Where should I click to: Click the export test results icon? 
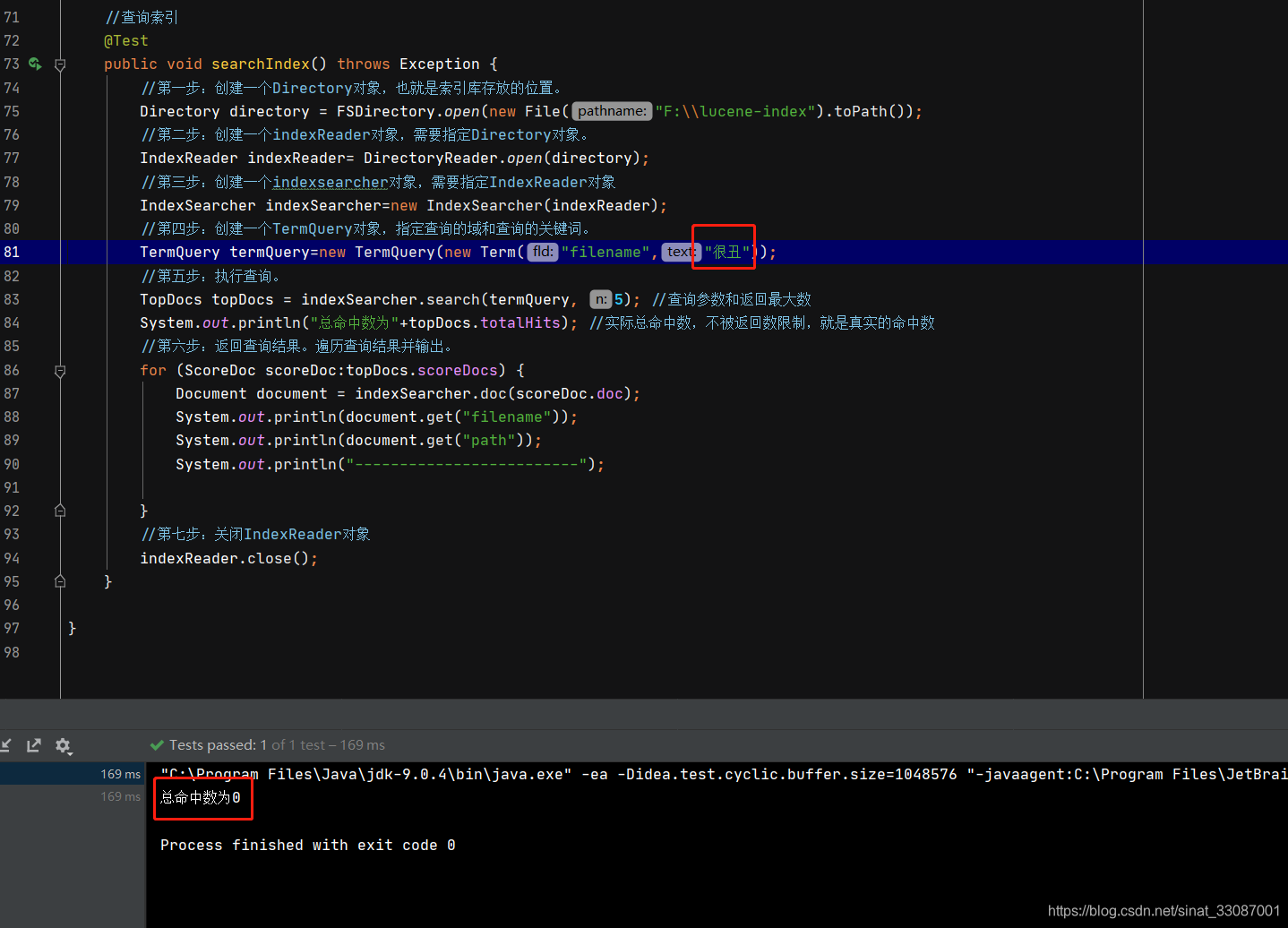tap(34, 745)
